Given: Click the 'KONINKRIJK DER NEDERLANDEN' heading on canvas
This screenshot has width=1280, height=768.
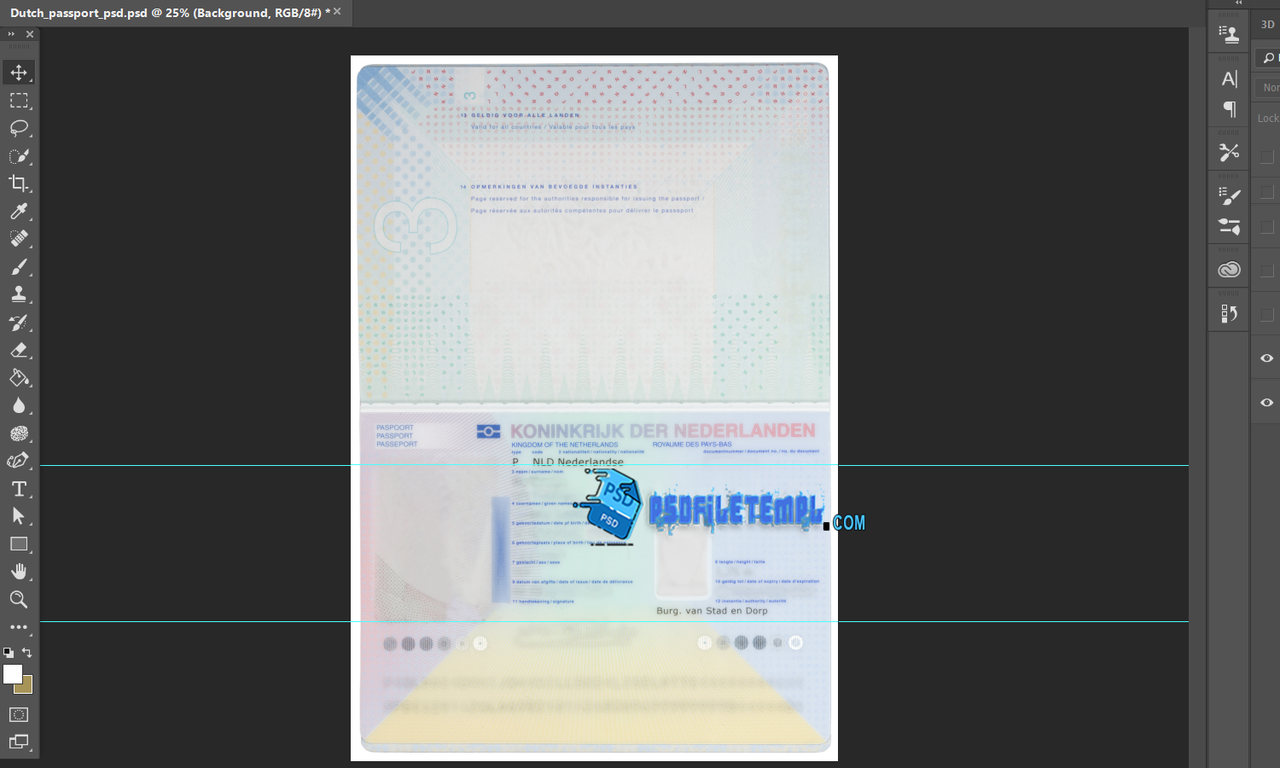Looking at the screenshot, I should (x=663, y=430).
